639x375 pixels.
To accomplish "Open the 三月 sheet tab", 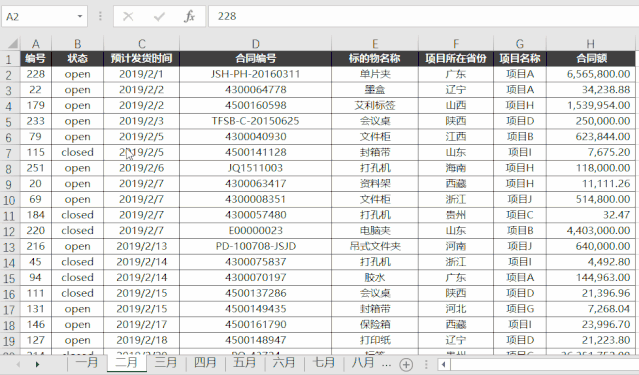I will coord(166,362).
